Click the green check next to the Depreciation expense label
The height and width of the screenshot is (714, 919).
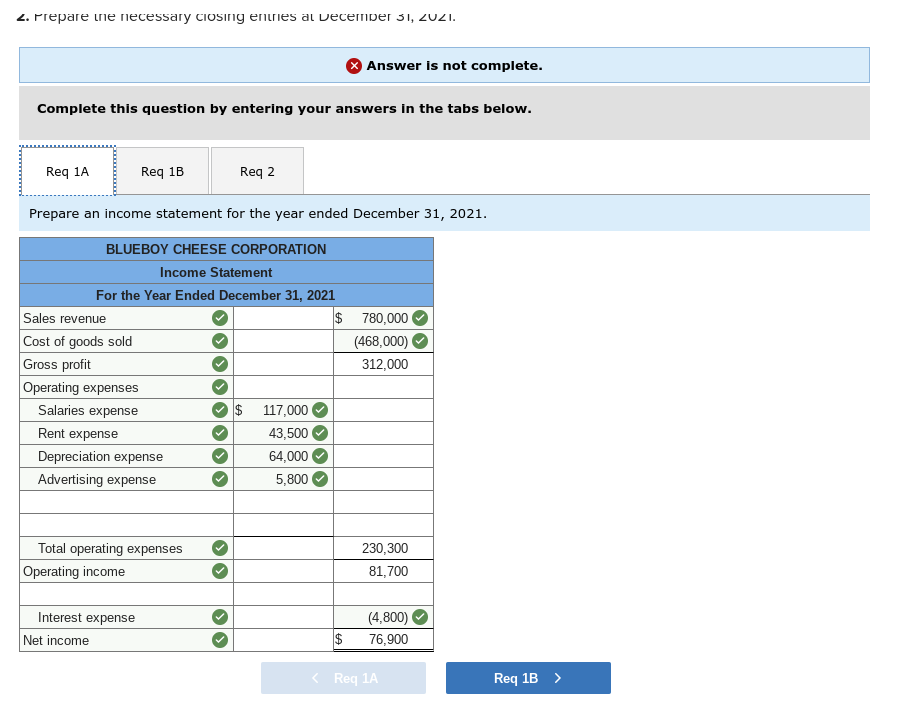[220, 456]
